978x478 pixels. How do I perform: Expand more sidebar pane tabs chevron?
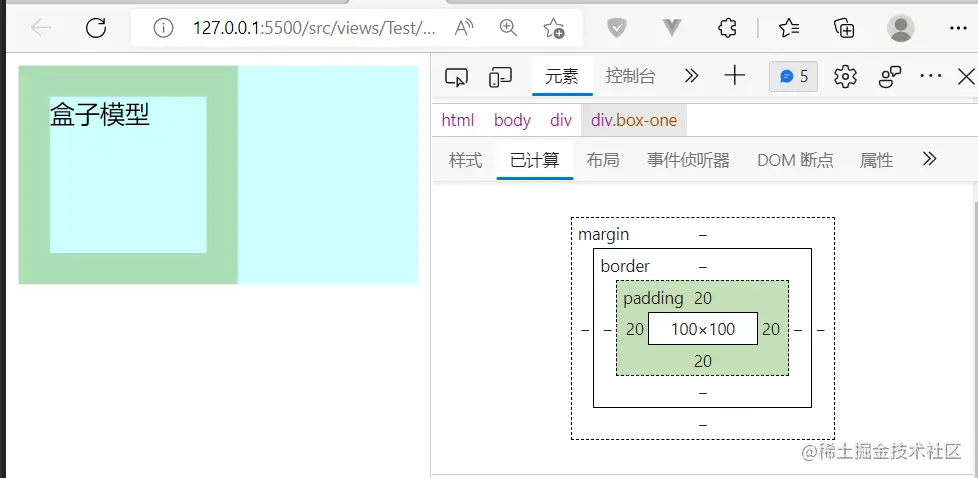coord(929,159)
